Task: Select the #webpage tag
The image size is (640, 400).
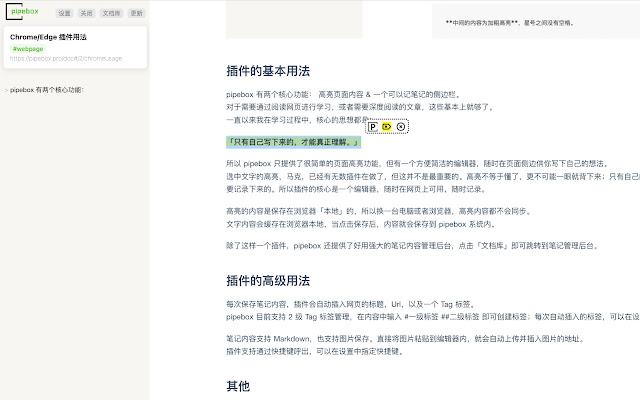Action: click(x=28, y=49)
